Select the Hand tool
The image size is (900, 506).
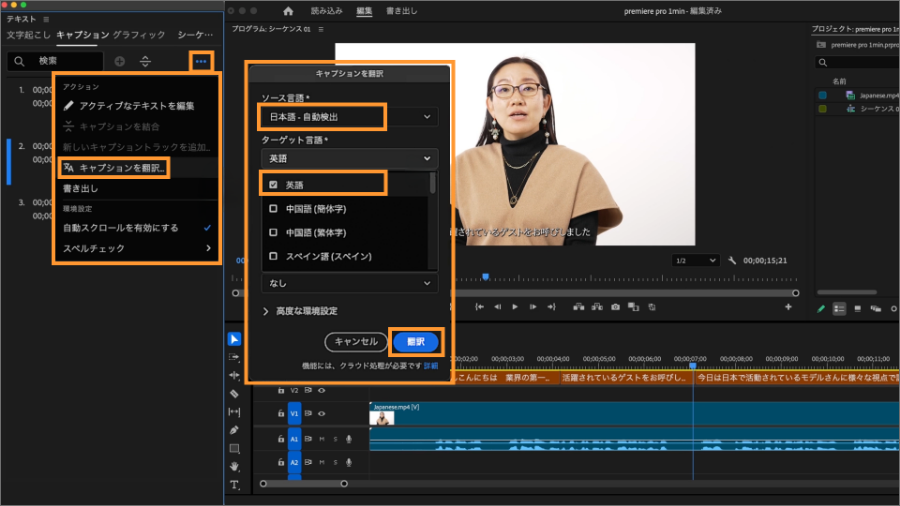point(234,466)
